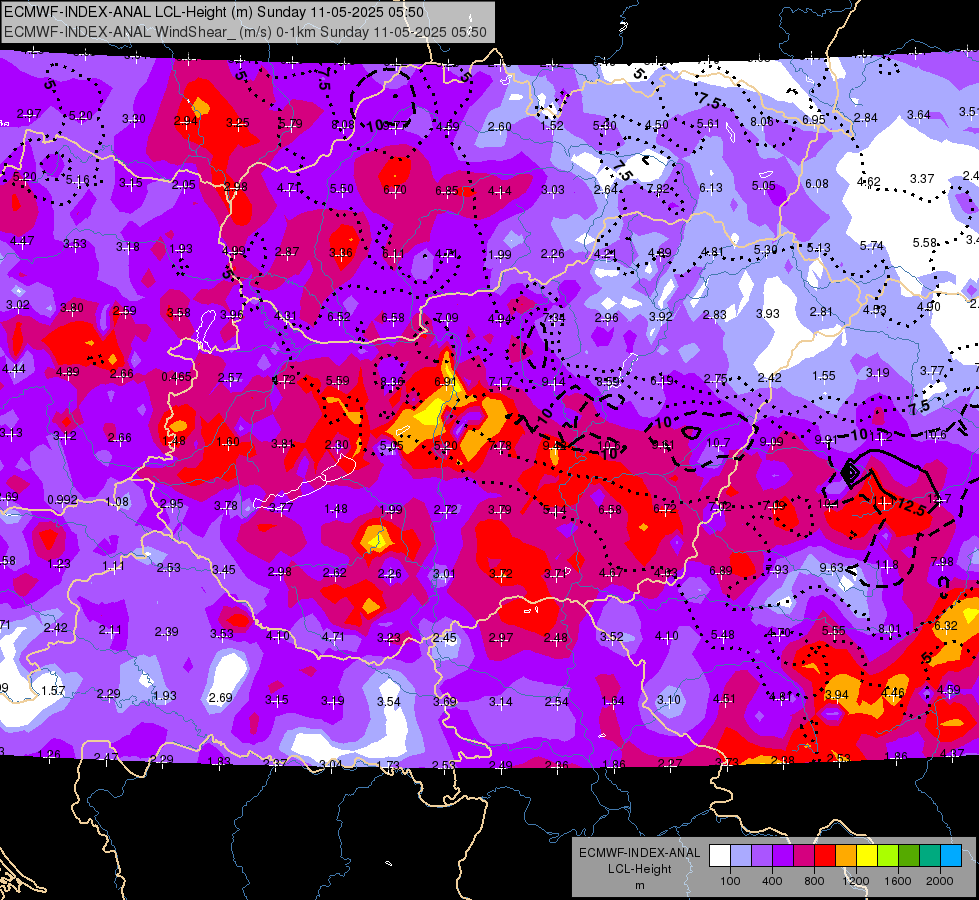
Task: Click the map value 5.79
Action: (290, 124)
